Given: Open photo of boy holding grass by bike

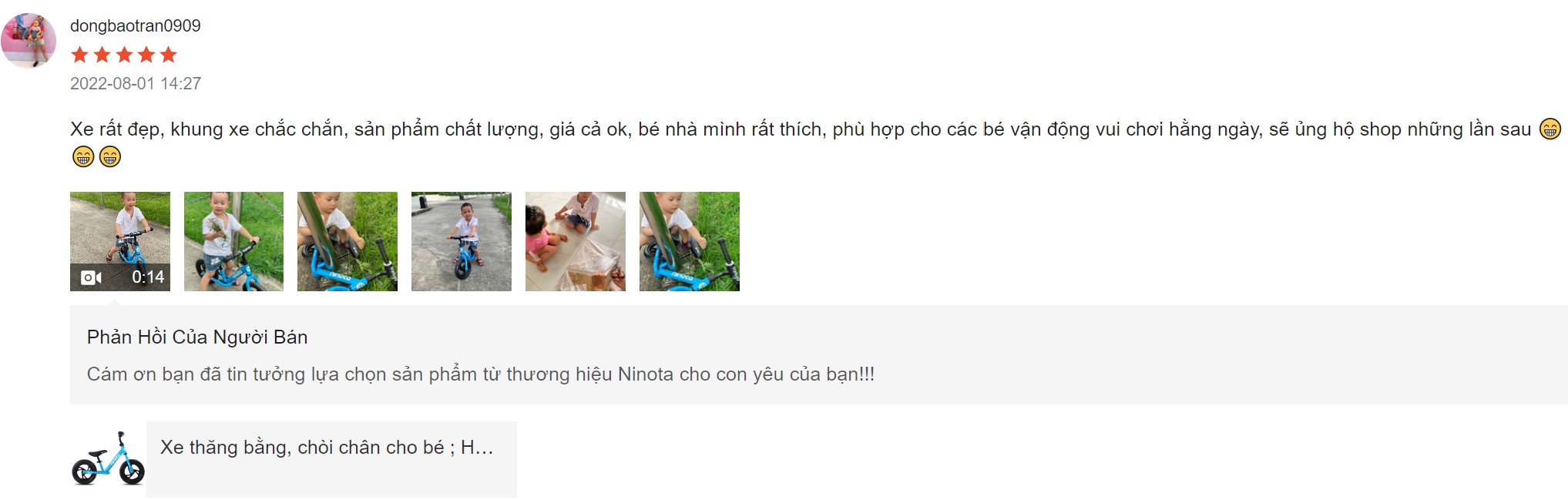Looking at the screenshot, I should point(233,241).
